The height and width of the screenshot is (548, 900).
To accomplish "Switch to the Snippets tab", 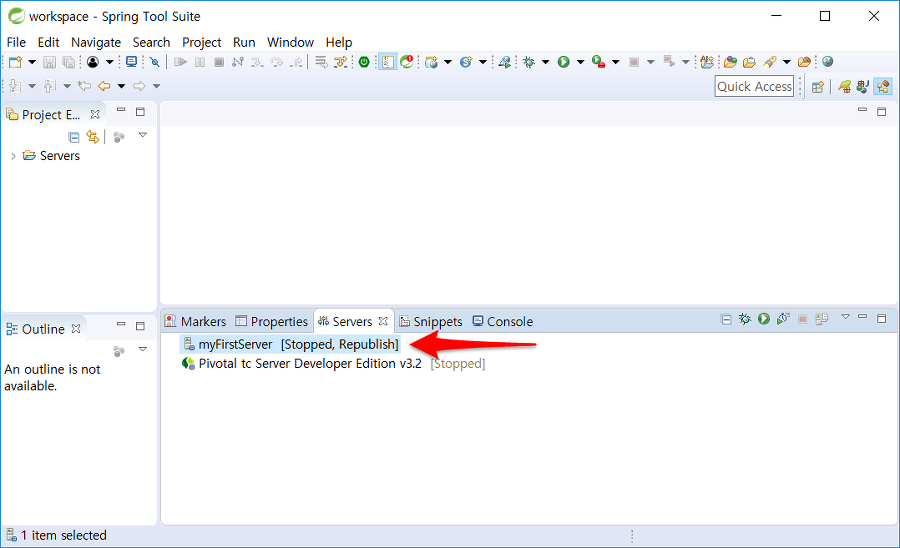I will click(430, 321).
